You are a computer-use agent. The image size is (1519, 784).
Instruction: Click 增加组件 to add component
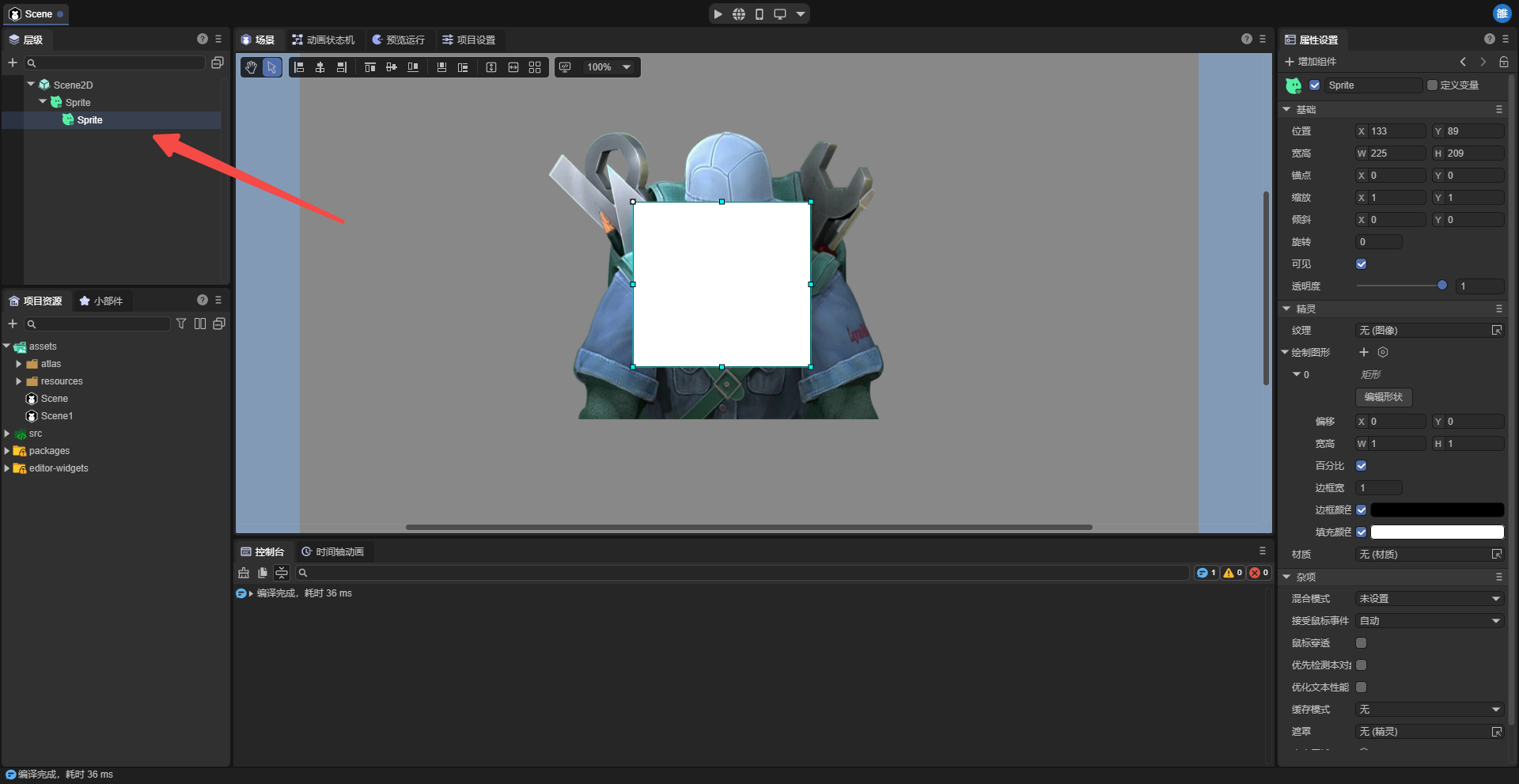[1310, 62]
